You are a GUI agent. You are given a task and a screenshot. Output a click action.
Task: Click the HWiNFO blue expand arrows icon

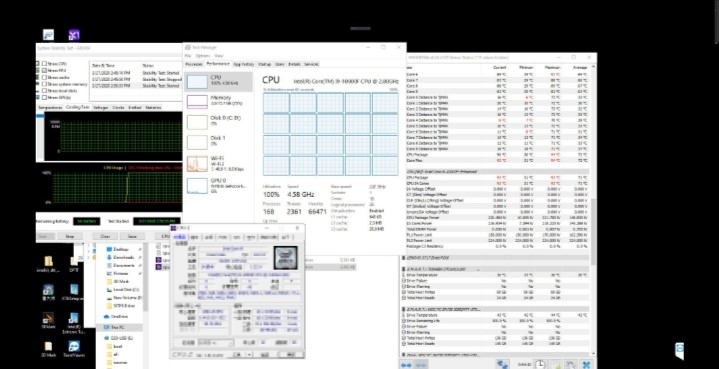pos(406,365)
